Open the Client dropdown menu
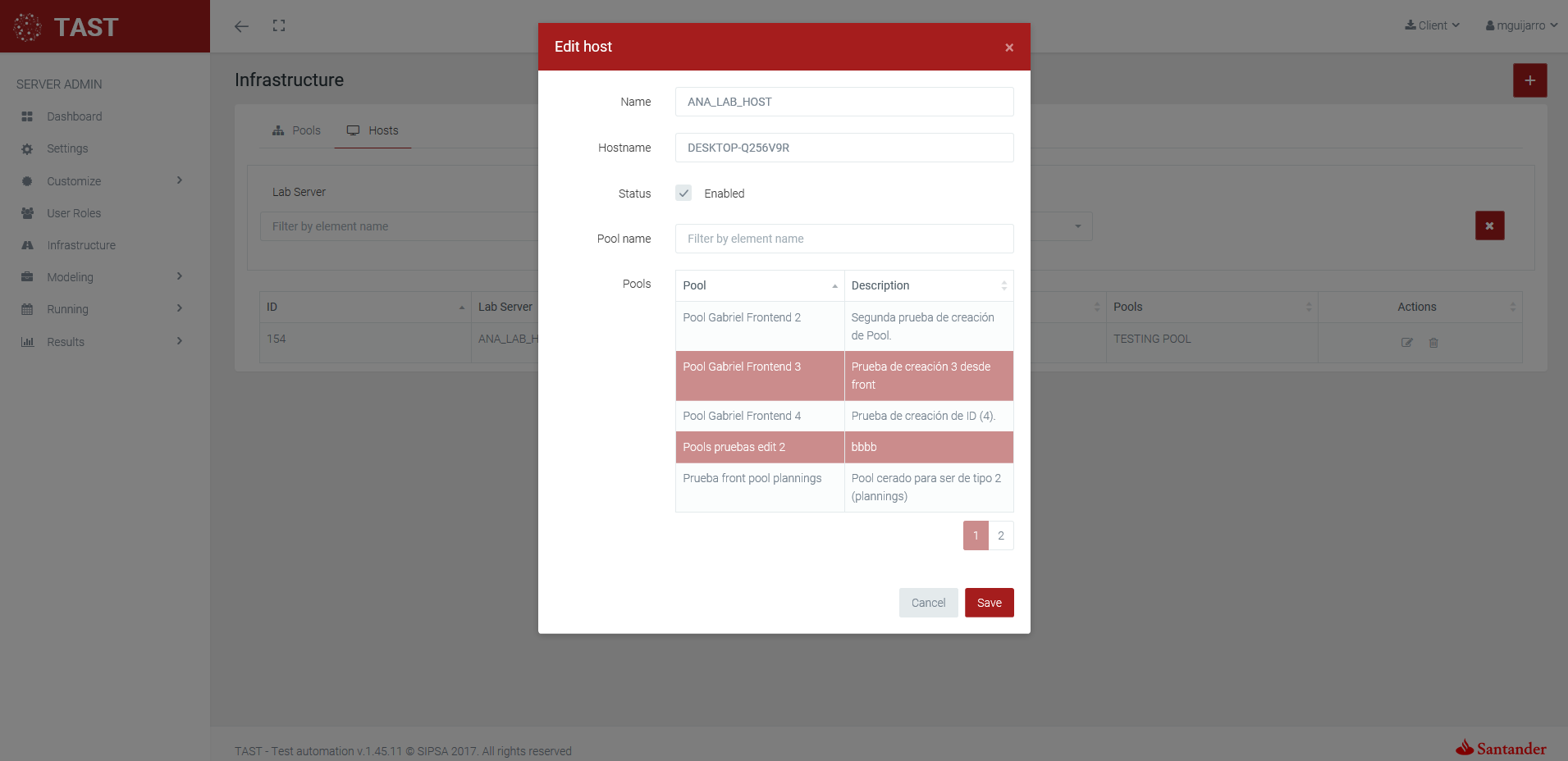Image resolution: width=1568 pixels, height=761 pixels. click(1432, 25)
